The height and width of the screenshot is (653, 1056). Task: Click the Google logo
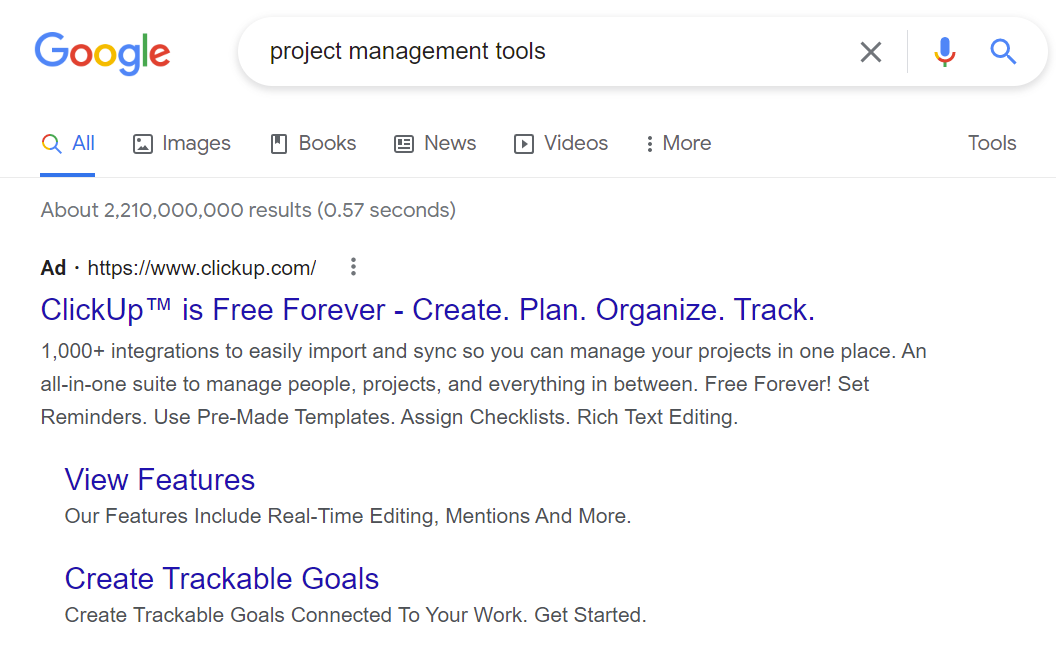pos(102,53)
